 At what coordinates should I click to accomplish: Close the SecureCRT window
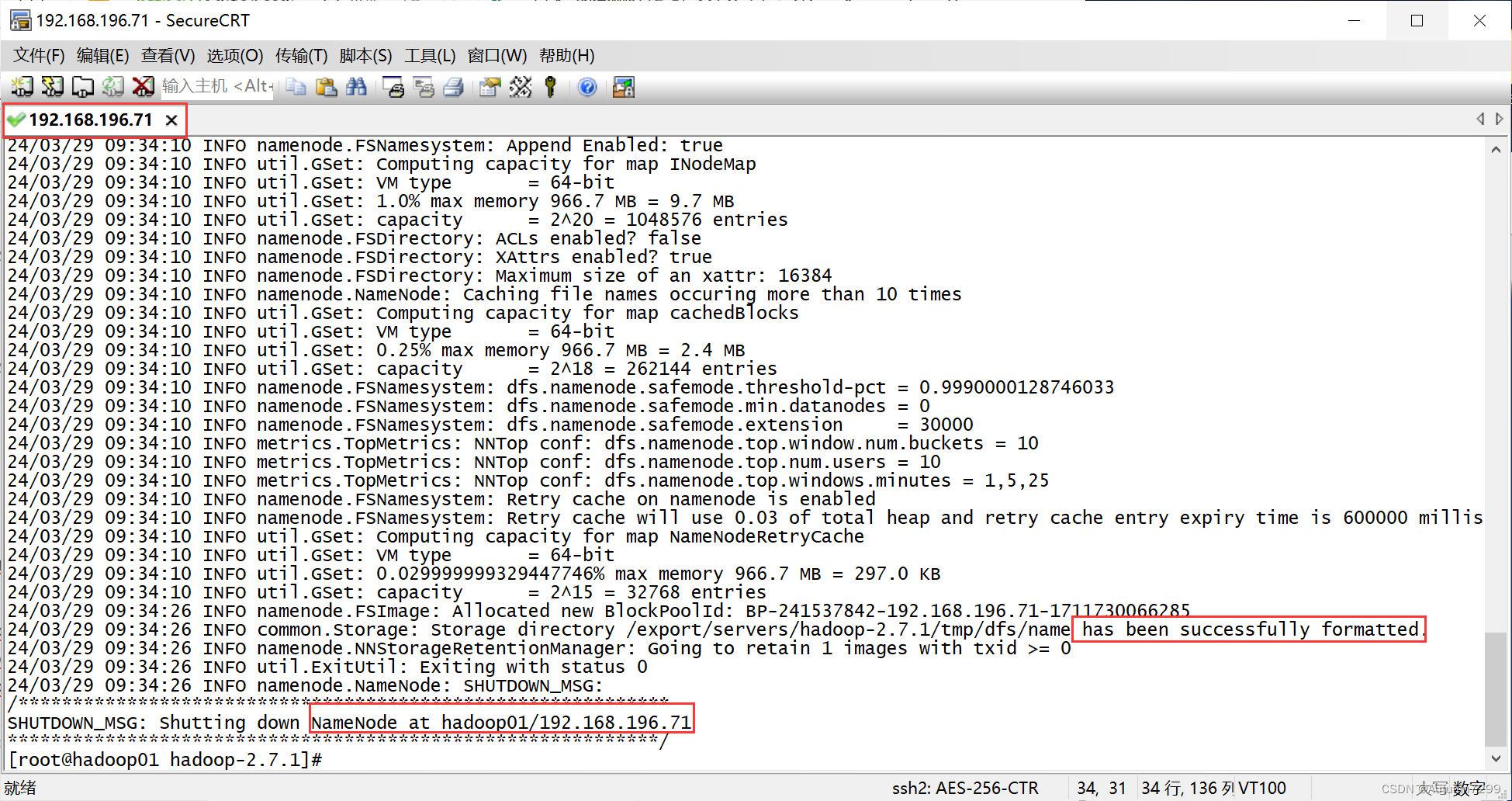pyautogui.click(x=1479, y=20)
